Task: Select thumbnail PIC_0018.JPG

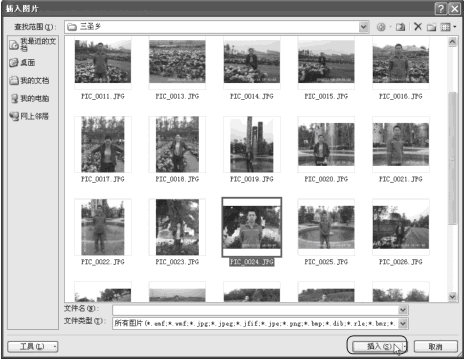Action: 177,144
